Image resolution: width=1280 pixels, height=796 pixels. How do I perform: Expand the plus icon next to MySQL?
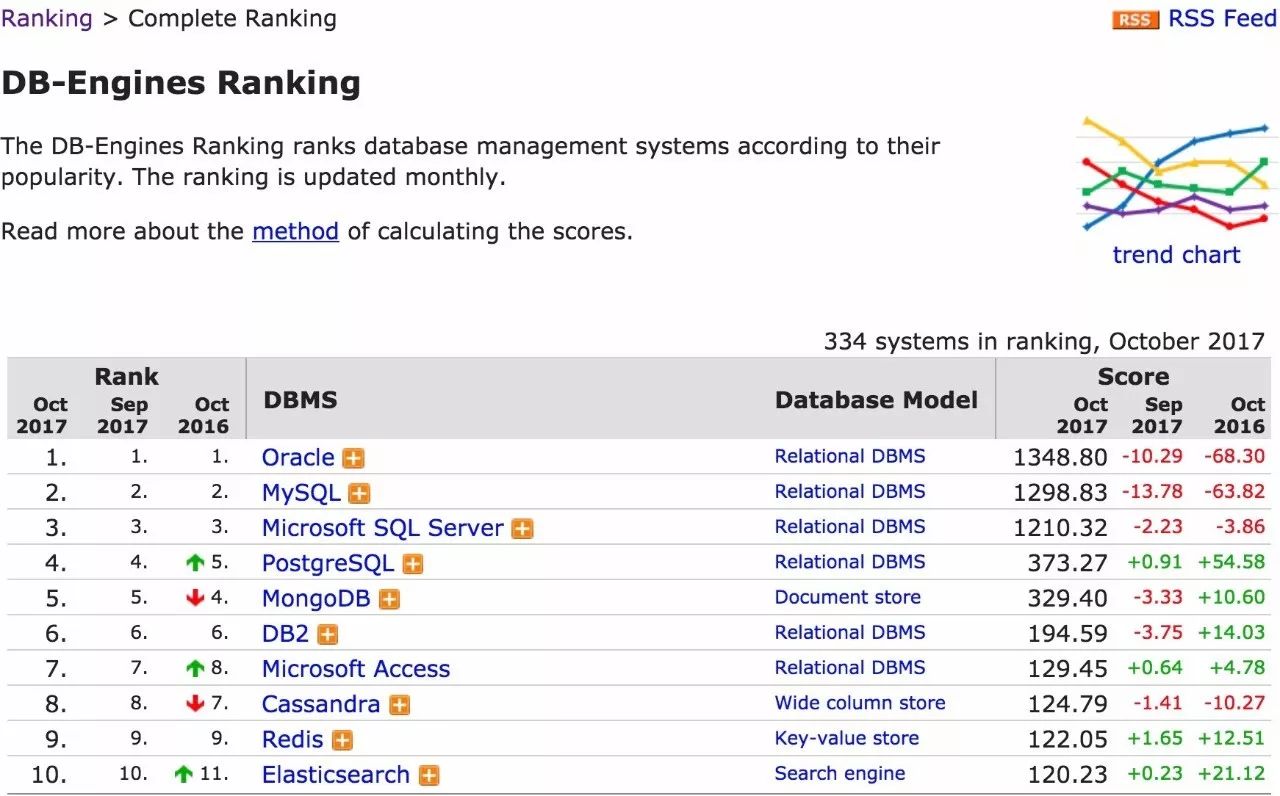(359, 493)
